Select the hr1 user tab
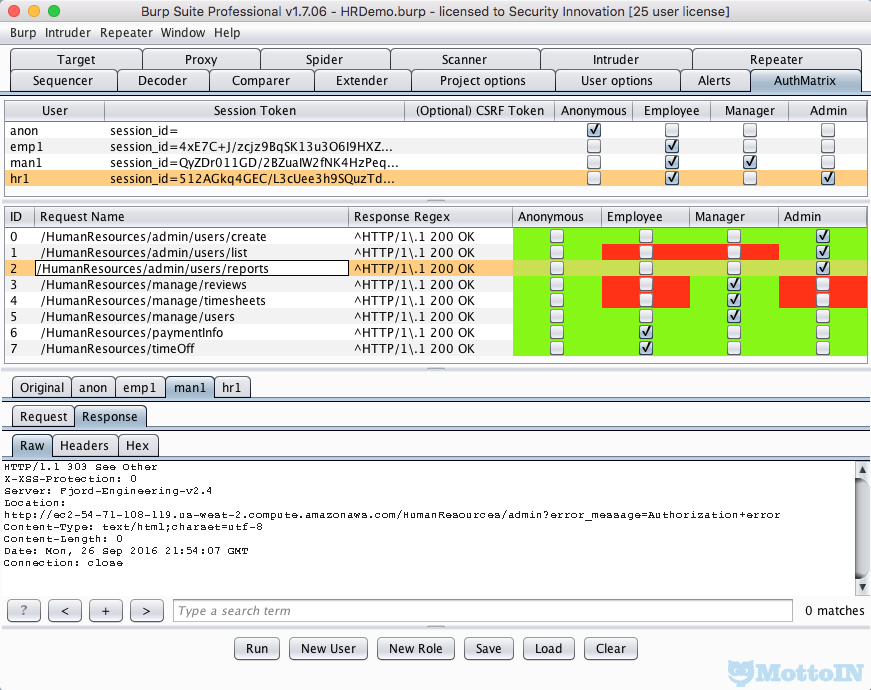This screenshot has width=871, height=690. tap(232, 387)
